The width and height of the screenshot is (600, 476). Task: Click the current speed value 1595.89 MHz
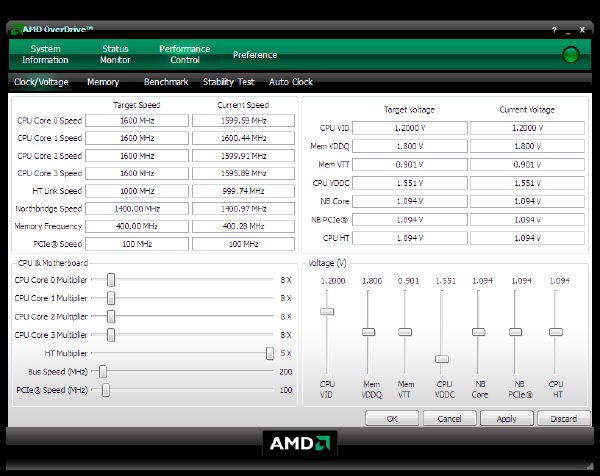[243, 173]
